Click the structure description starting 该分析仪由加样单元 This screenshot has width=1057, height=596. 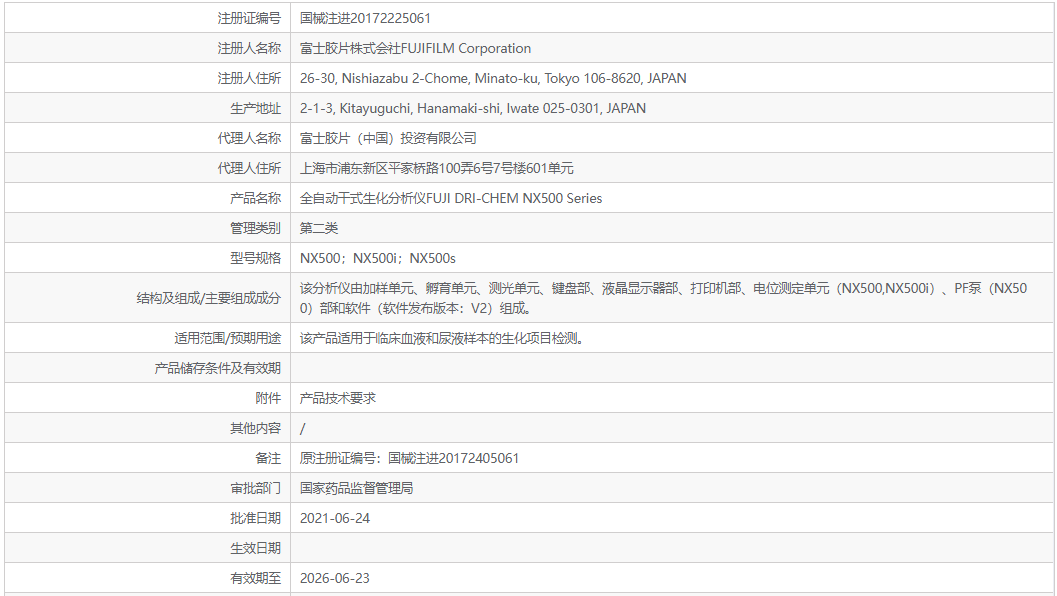(663, 298)
